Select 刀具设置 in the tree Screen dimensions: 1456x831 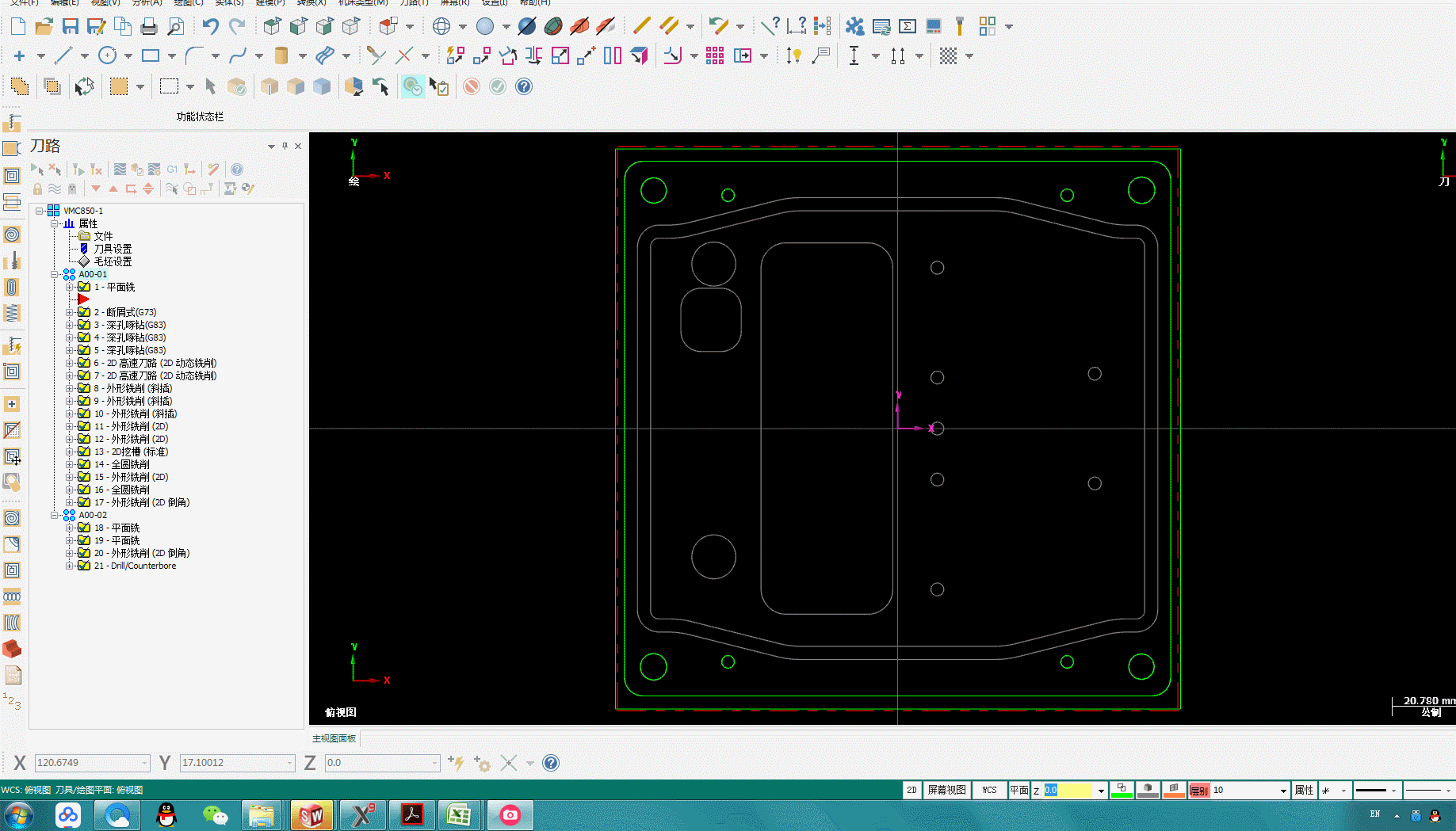click(x=113, y=249)
